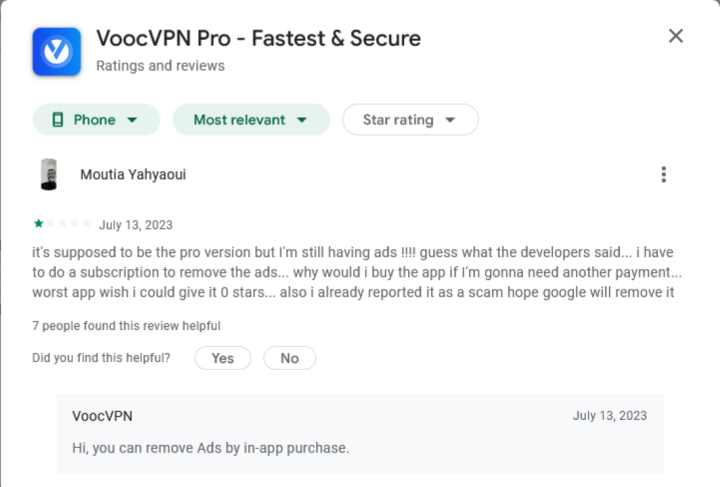This screenshot has width=720, height=487.
Task: Open the Most relevant sort dropdown
Action: point(251,120)
